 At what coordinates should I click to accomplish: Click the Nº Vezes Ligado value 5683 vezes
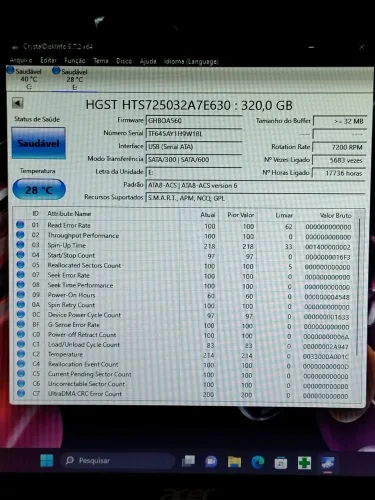340,160
